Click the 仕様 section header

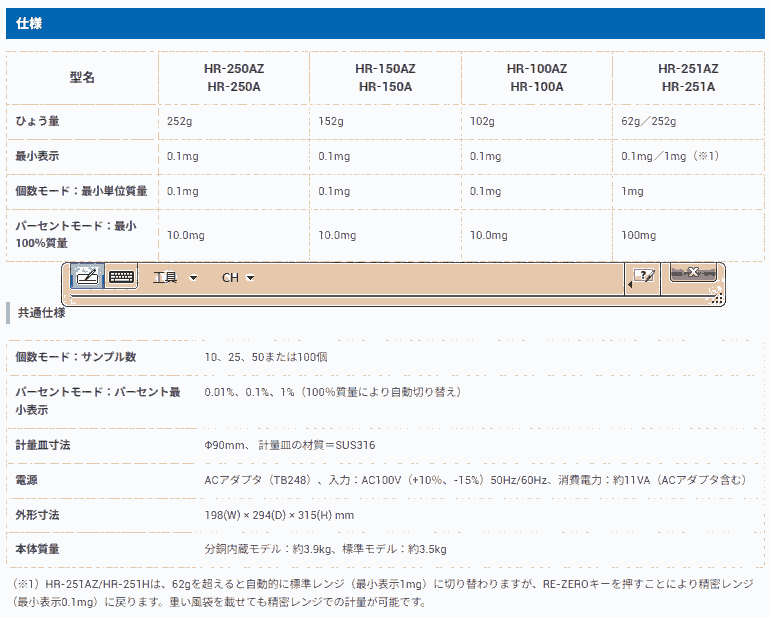click(29, 23)
